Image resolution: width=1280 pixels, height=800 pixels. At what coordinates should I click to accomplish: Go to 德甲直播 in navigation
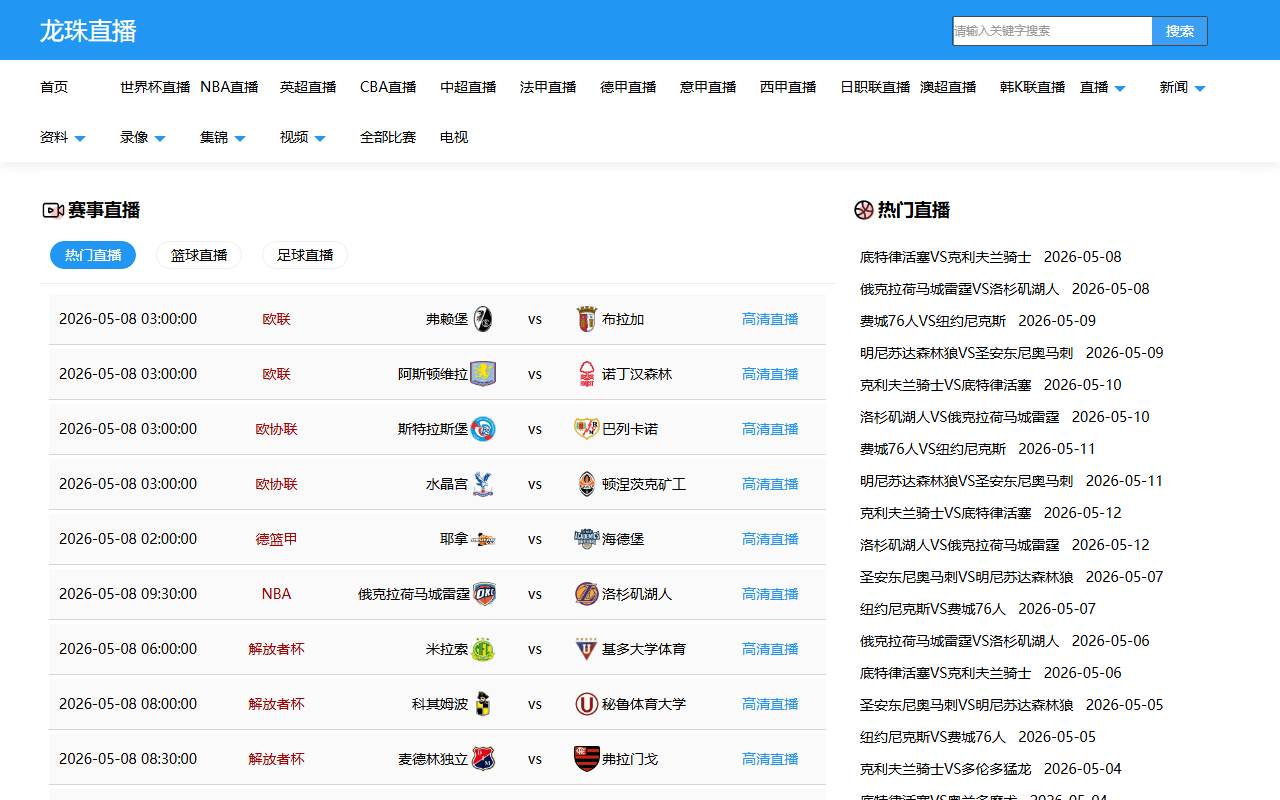coord(628,88)
